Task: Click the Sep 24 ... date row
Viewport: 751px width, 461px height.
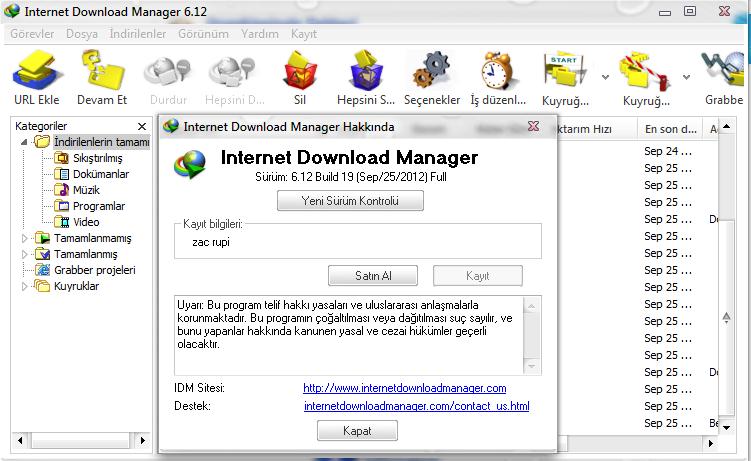Action: click(668, 151)
